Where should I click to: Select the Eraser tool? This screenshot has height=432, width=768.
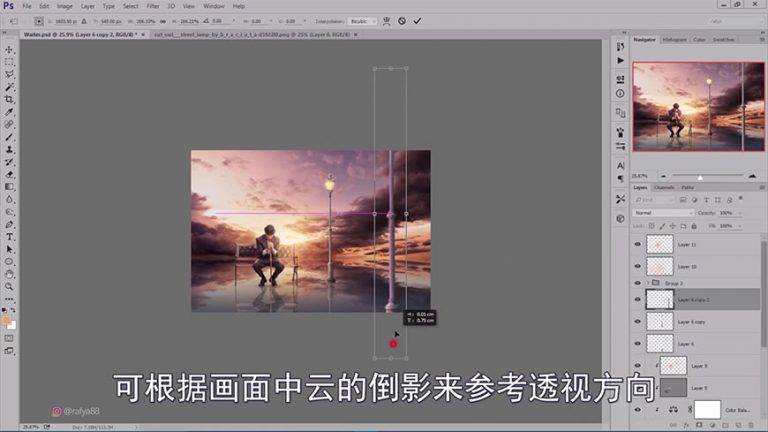pyautogui.click(x=9, y=174)
